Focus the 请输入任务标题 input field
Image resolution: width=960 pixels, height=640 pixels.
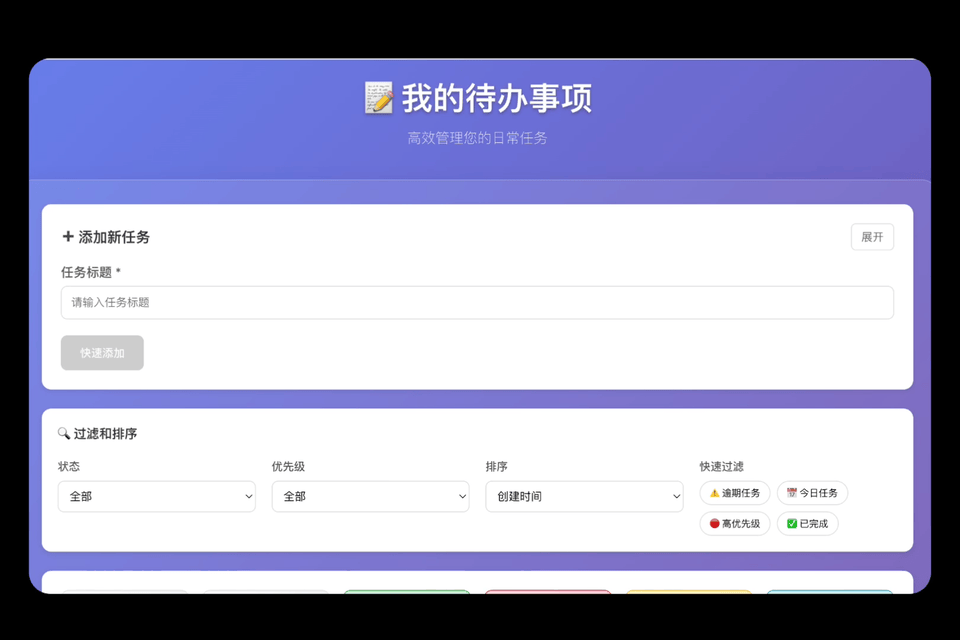(477, 302)
